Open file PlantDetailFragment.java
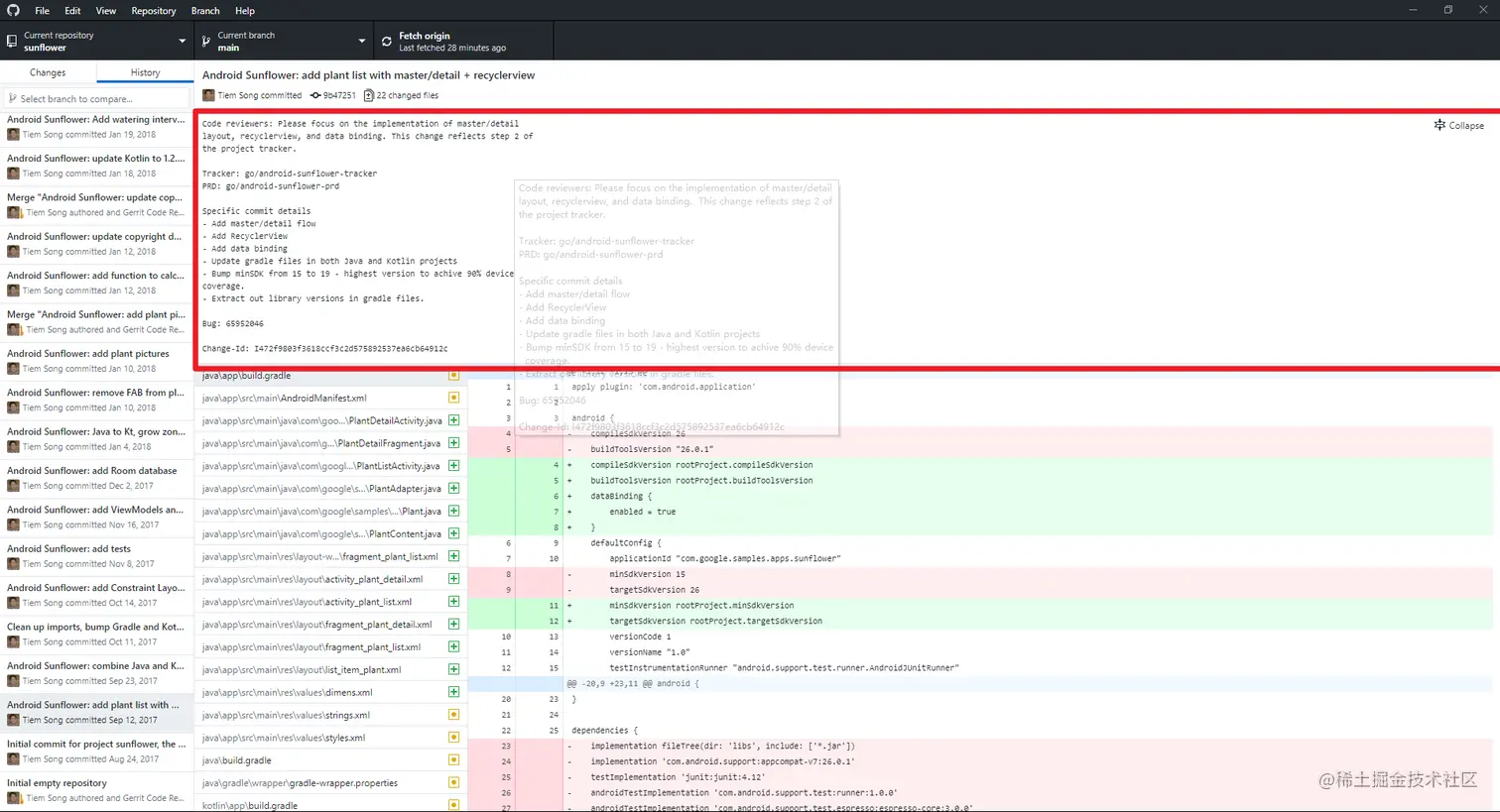 click(330, 443)
